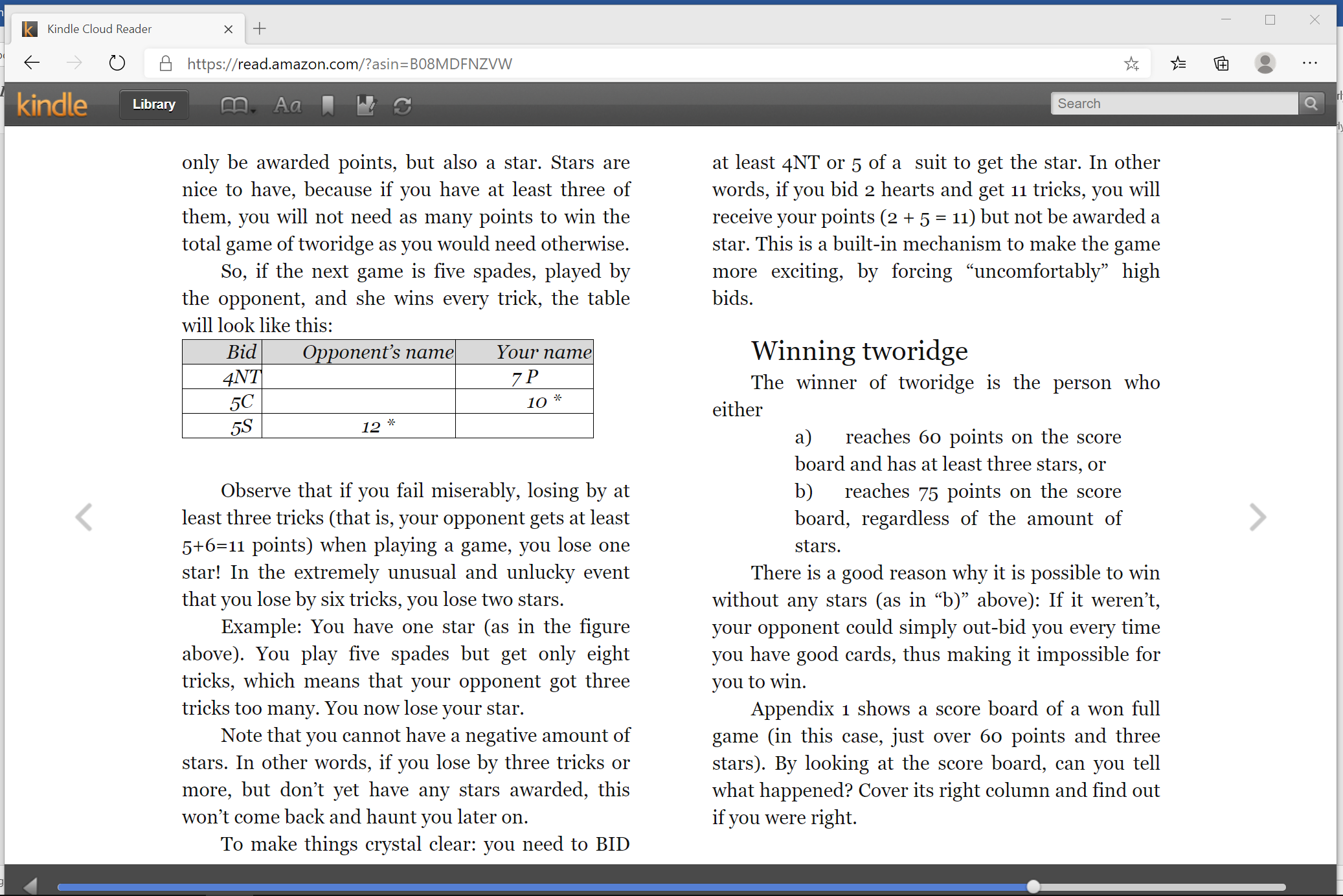Image resolution: width=1343 pixels, height=896 pixels.
Task: Click the '5C' bid cell
Action: [222, 401]
